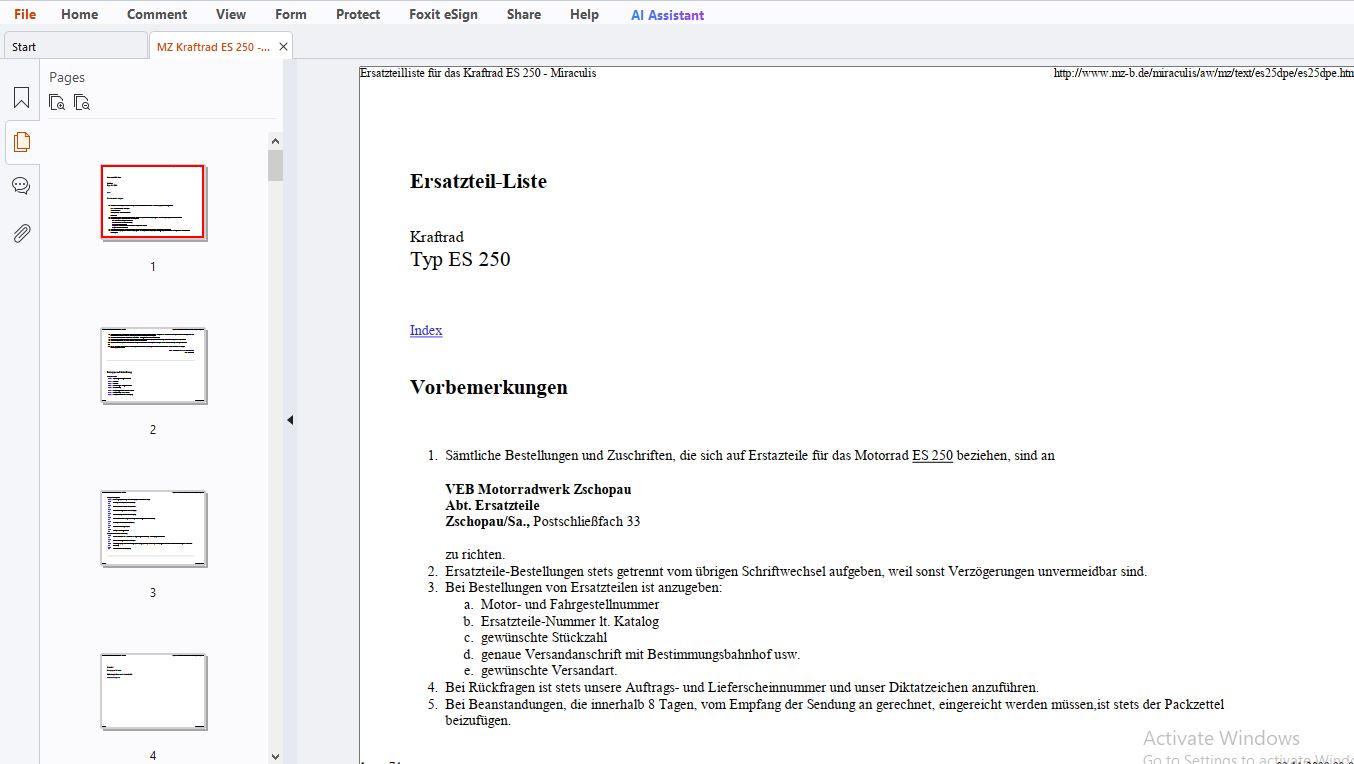Enlarge page thumbnails icon
Screen dimensions: 1354x764
pyautogui.click(x=57, y=102)
